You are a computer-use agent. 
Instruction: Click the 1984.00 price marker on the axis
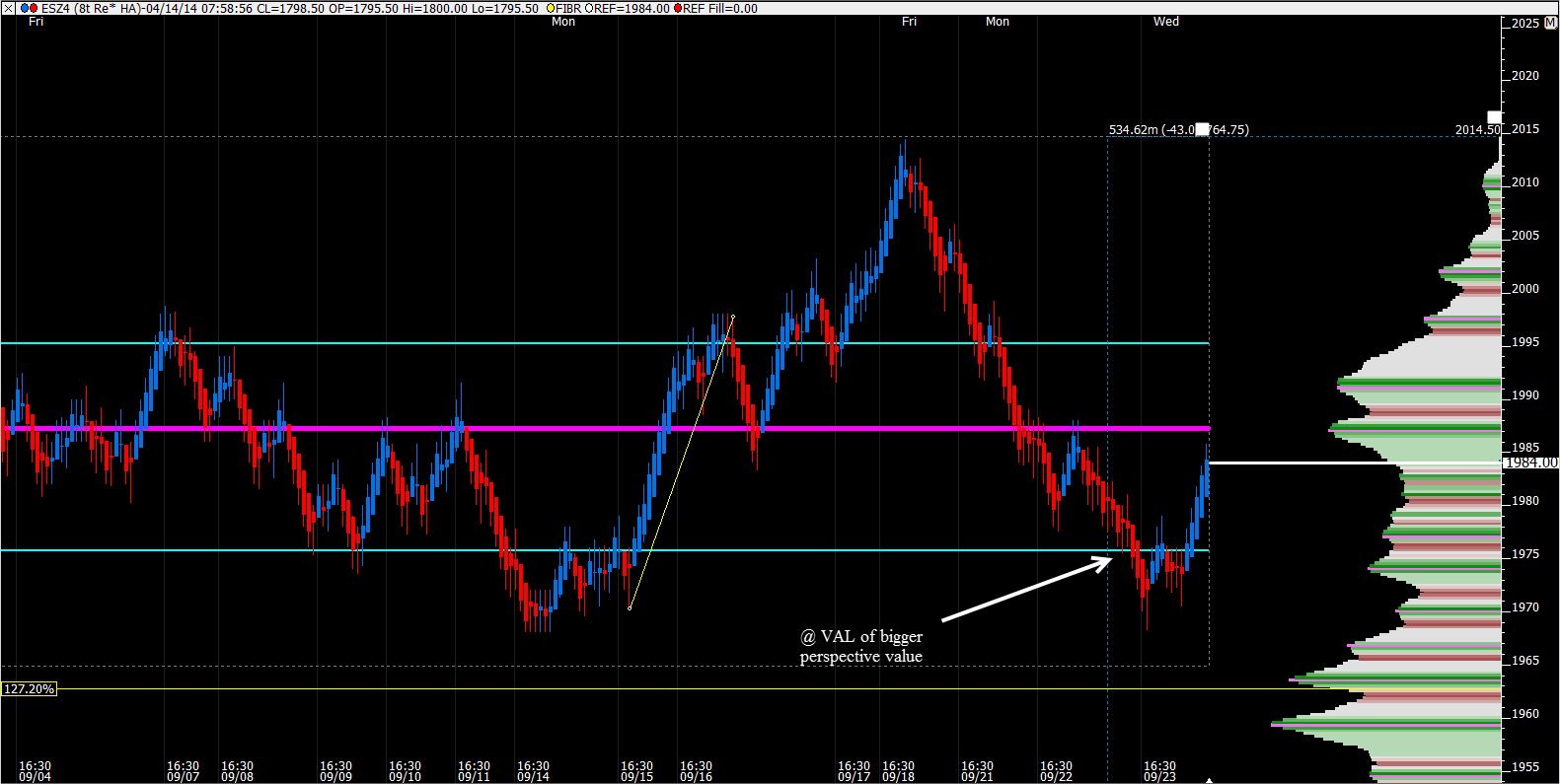pos(1530,463)
